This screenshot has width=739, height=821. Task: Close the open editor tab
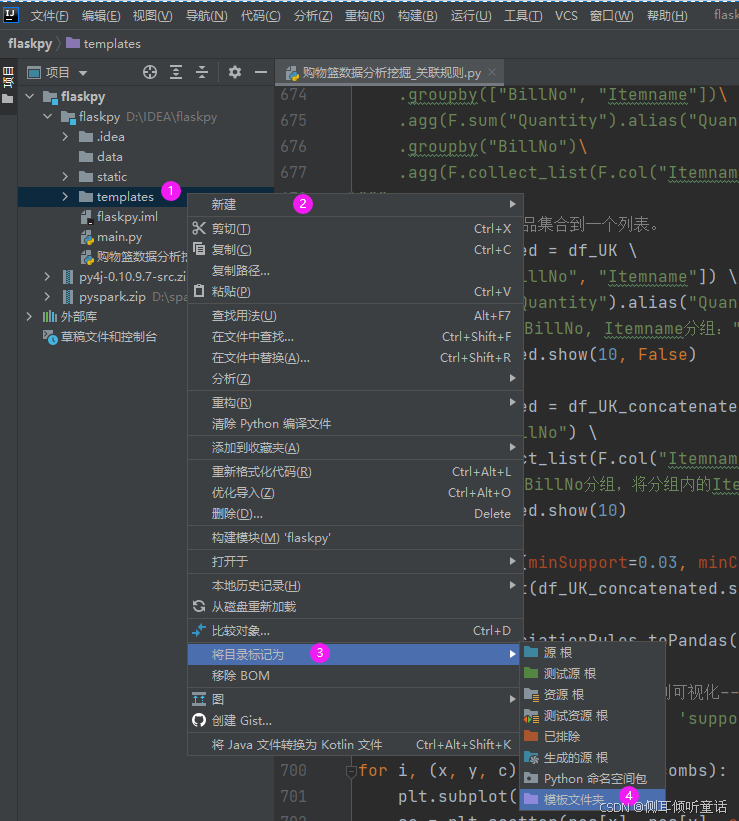[x=492, y=72]
